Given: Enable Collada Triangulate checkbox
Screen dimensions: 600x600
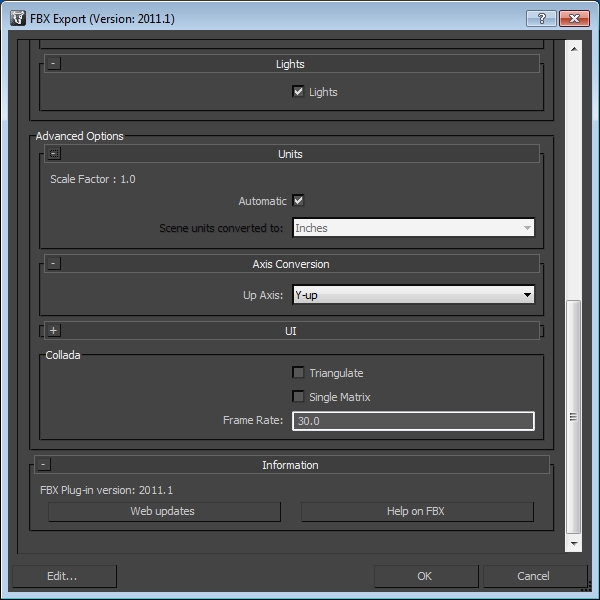Looking at the screenshot, I should [x=298, y=372].
